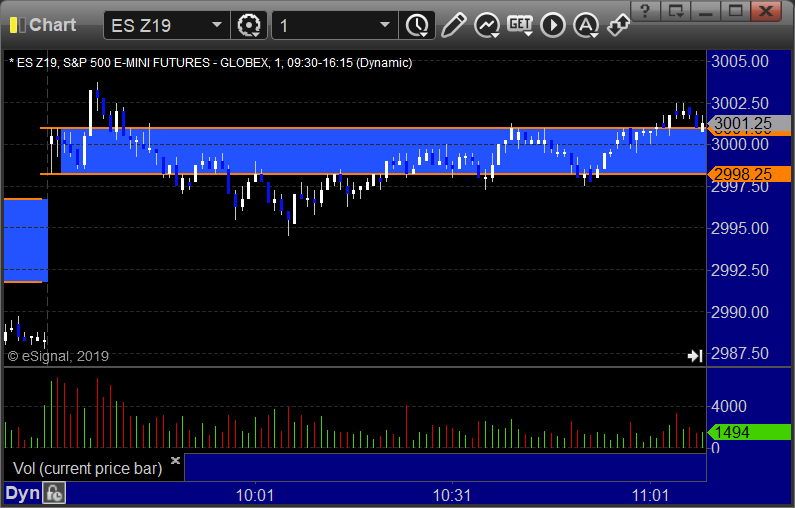
Task: Click the bar replay play button
Action: click(553, 25)
